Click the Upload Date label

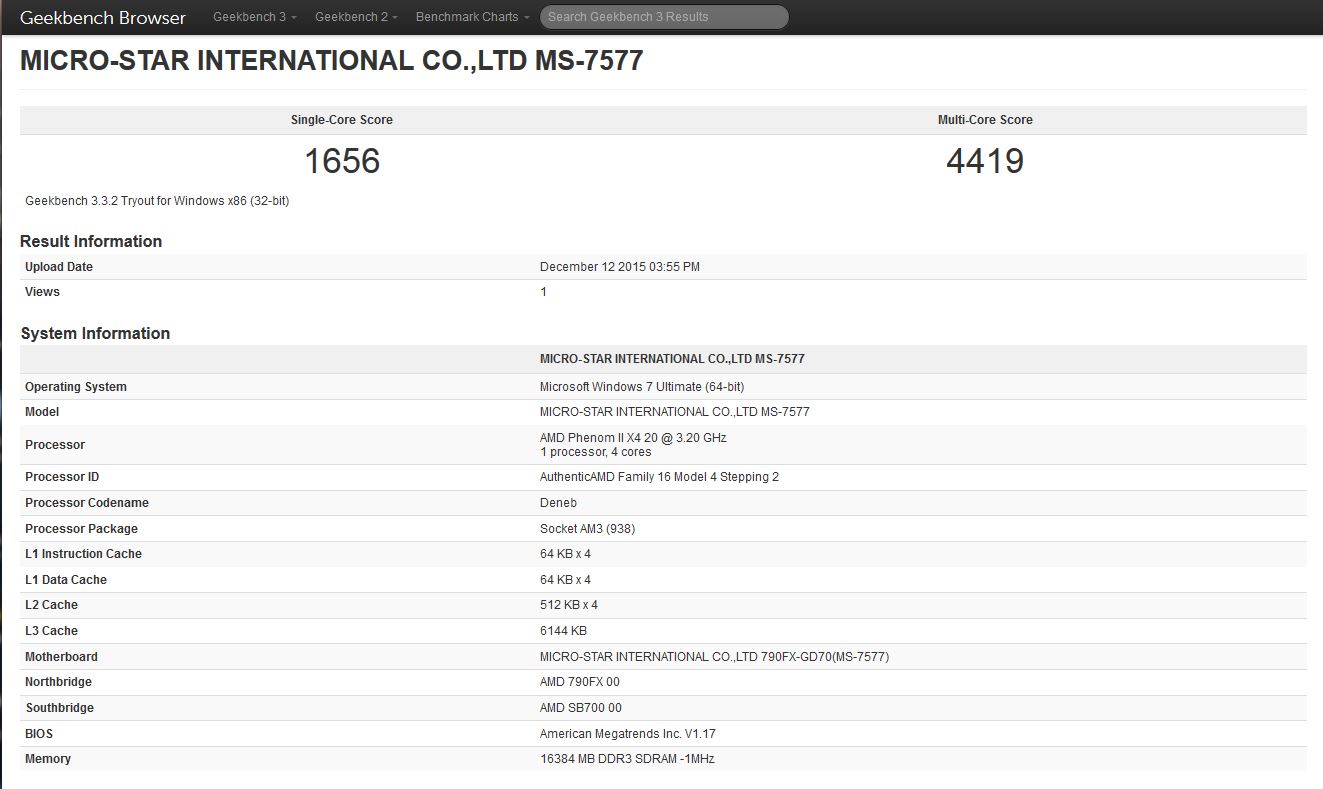pos(59,267)
